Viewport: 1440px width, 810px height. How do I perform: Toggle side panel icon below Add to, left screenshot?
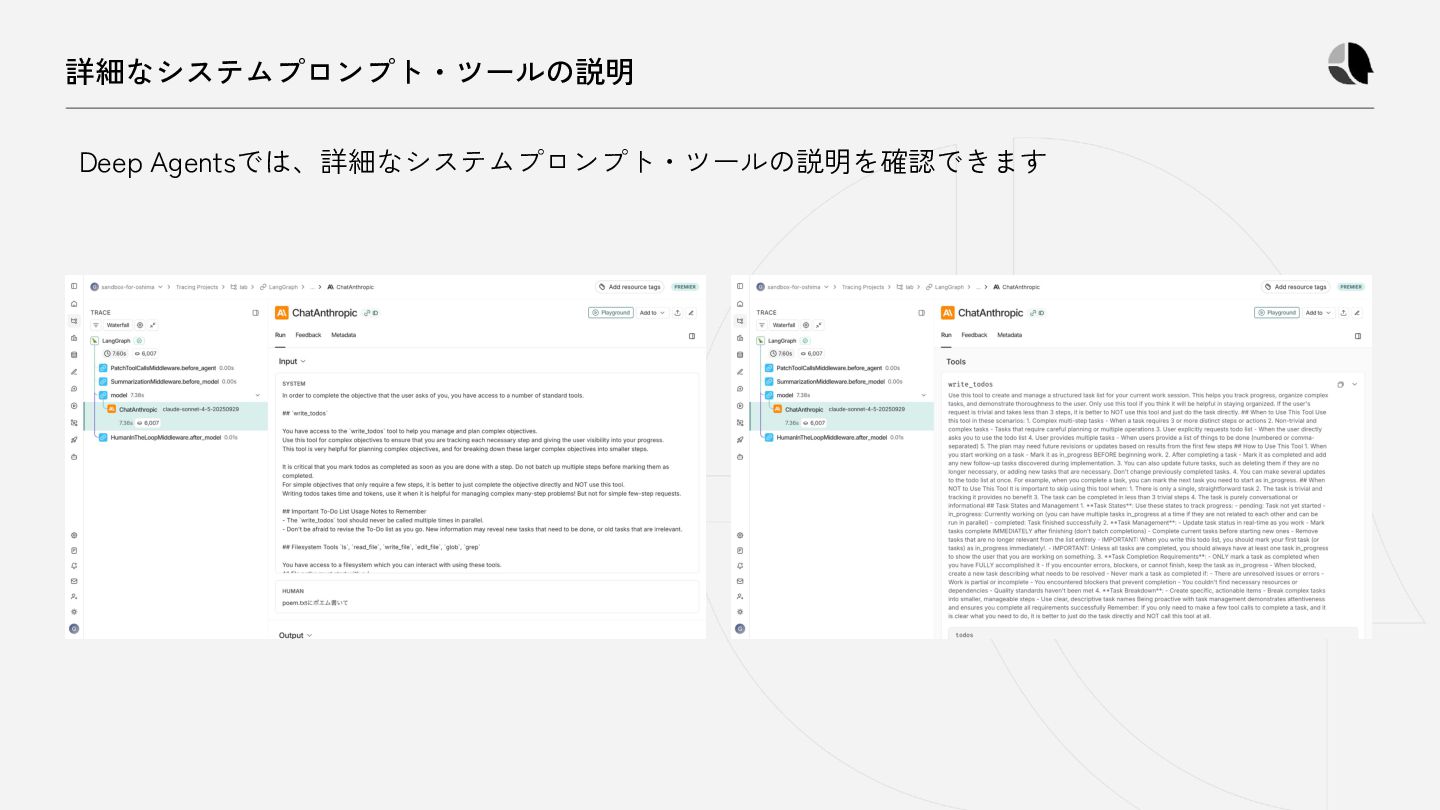(x=692, y=336)
